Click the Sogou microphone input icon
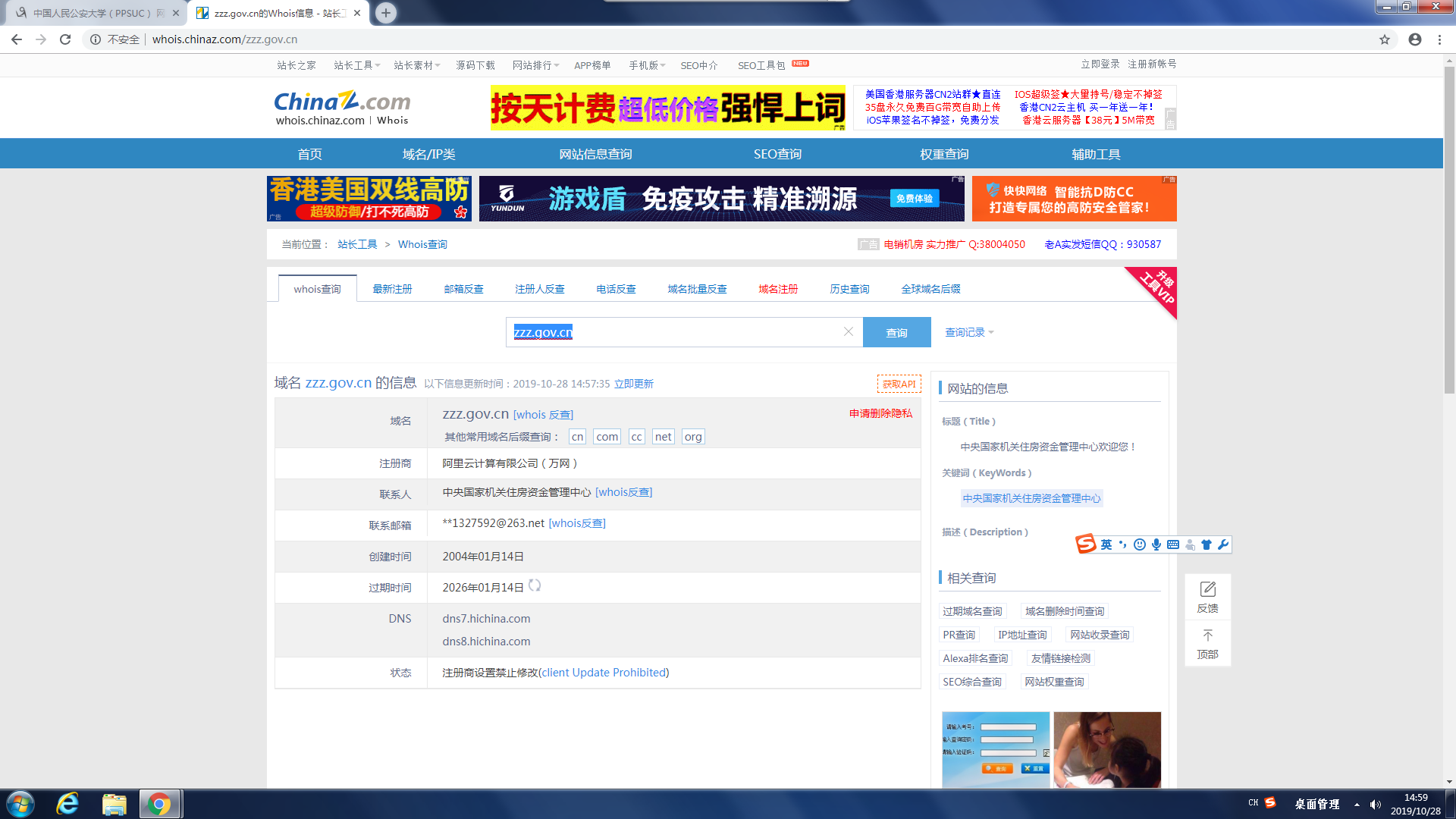The image size is (1456, 819). [1156, 544]
